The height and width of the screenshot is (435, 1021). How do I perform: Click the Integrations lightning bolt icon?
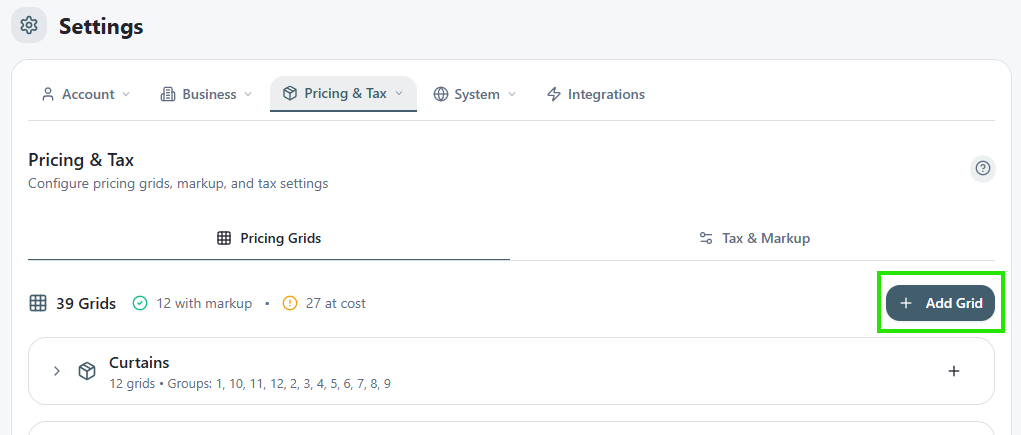pyautogui.click(x=553, y=94)
